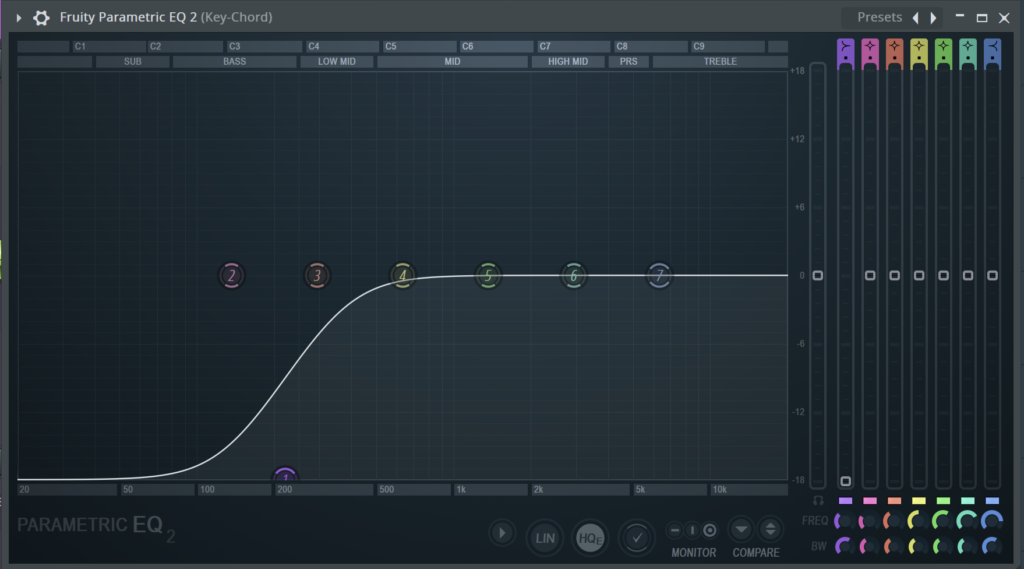
Task: Select band 6 teal node on graph
Action: pos(573,276)
